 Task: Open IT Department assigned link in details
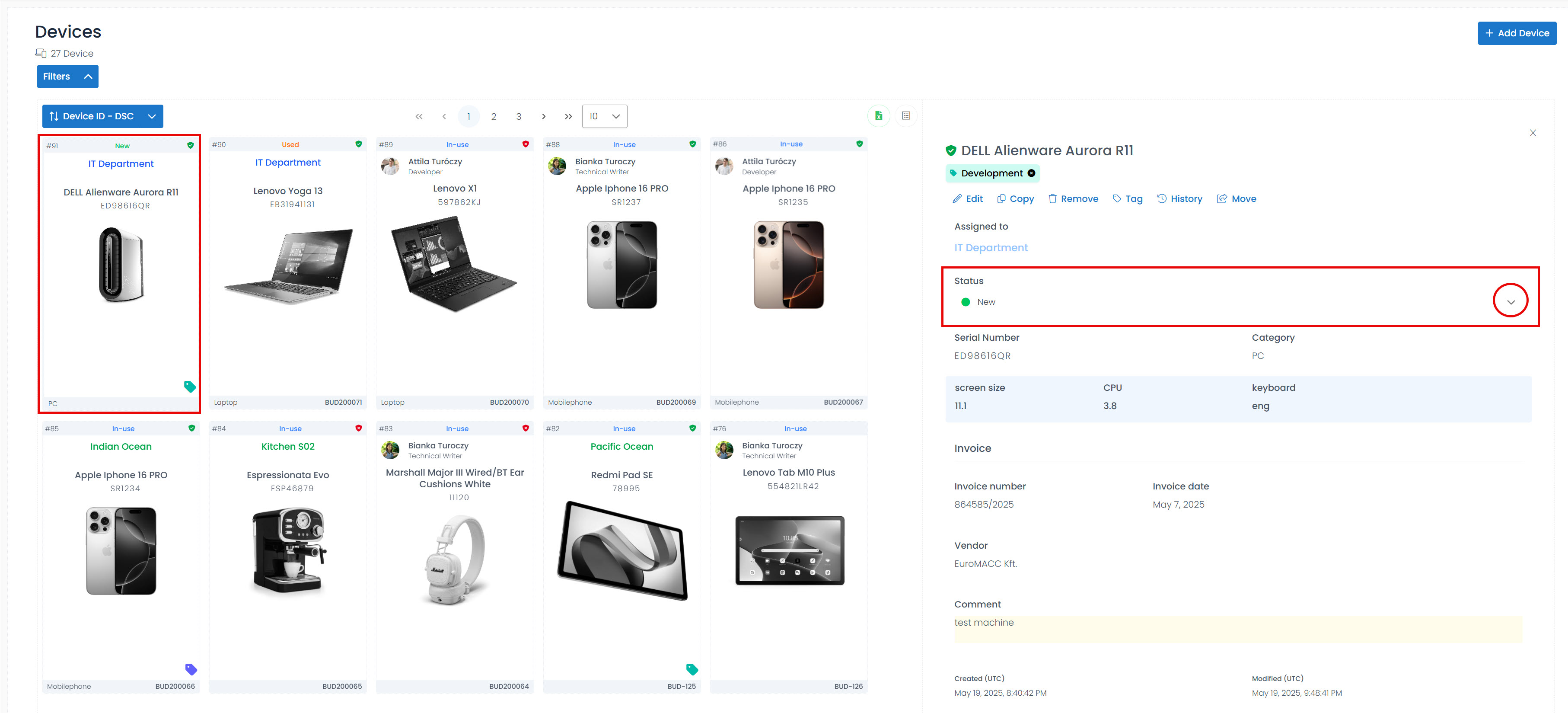(990, 248)
